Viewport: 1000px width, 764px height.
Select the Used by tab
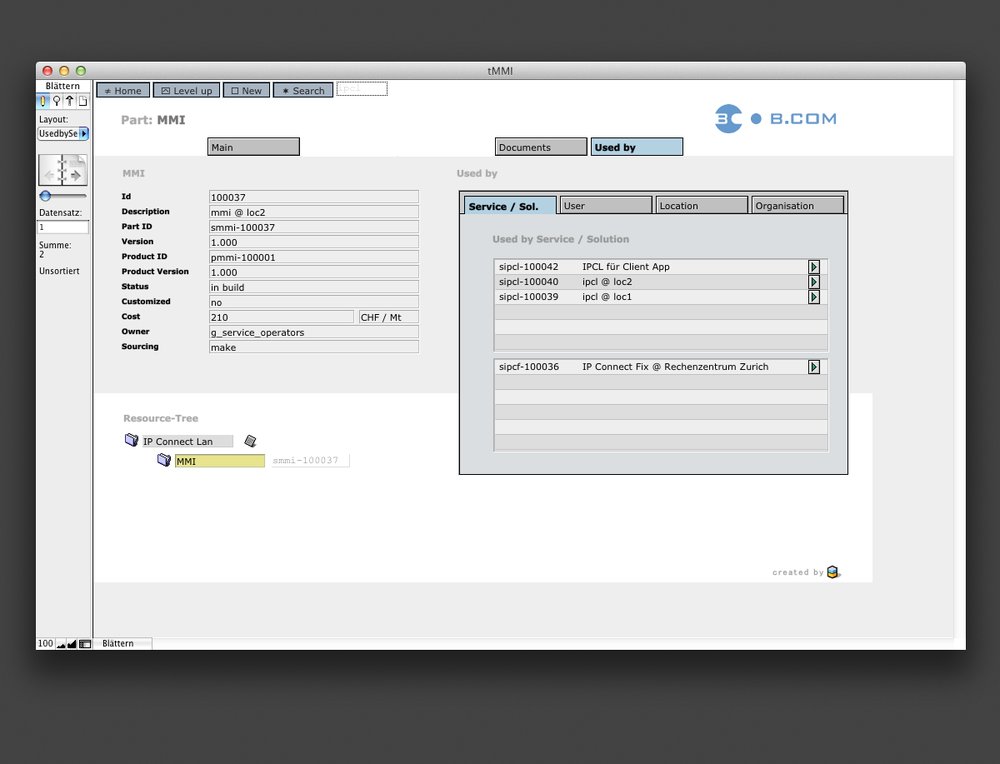[x=636, y=147]
